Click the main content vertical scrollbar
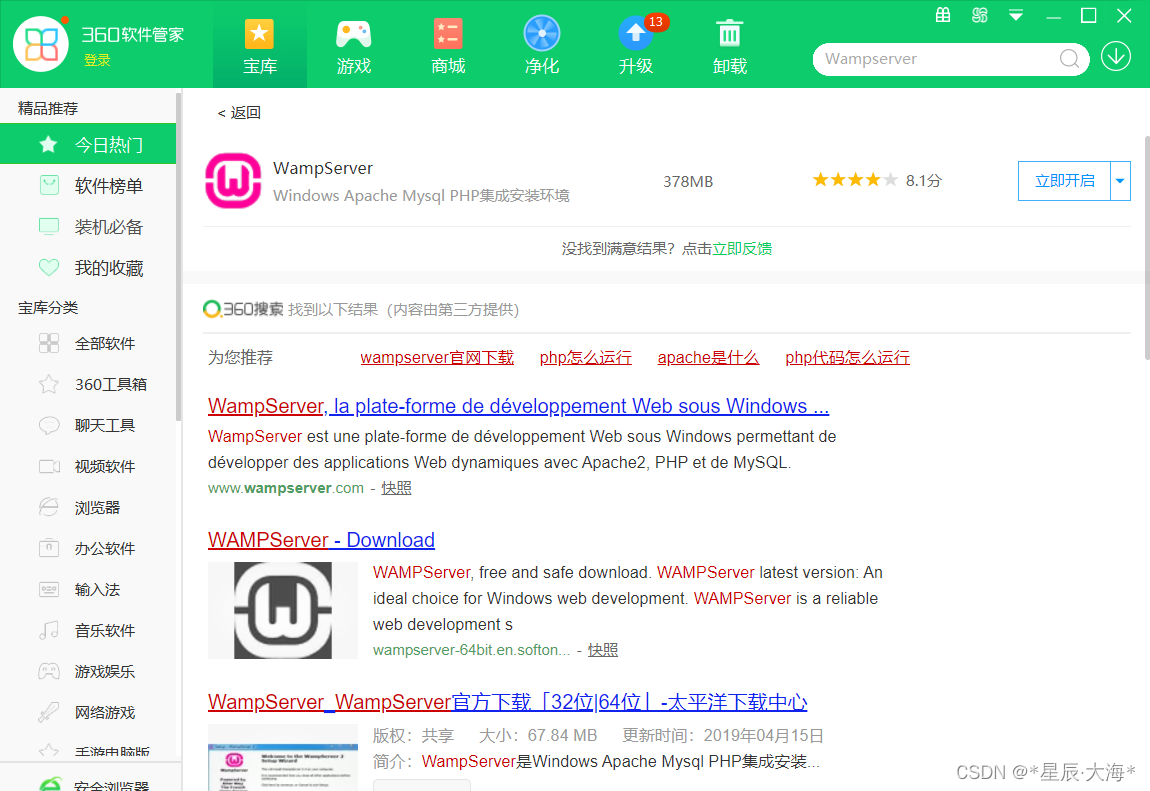The image size is (1150, 791). [1147, 248]
